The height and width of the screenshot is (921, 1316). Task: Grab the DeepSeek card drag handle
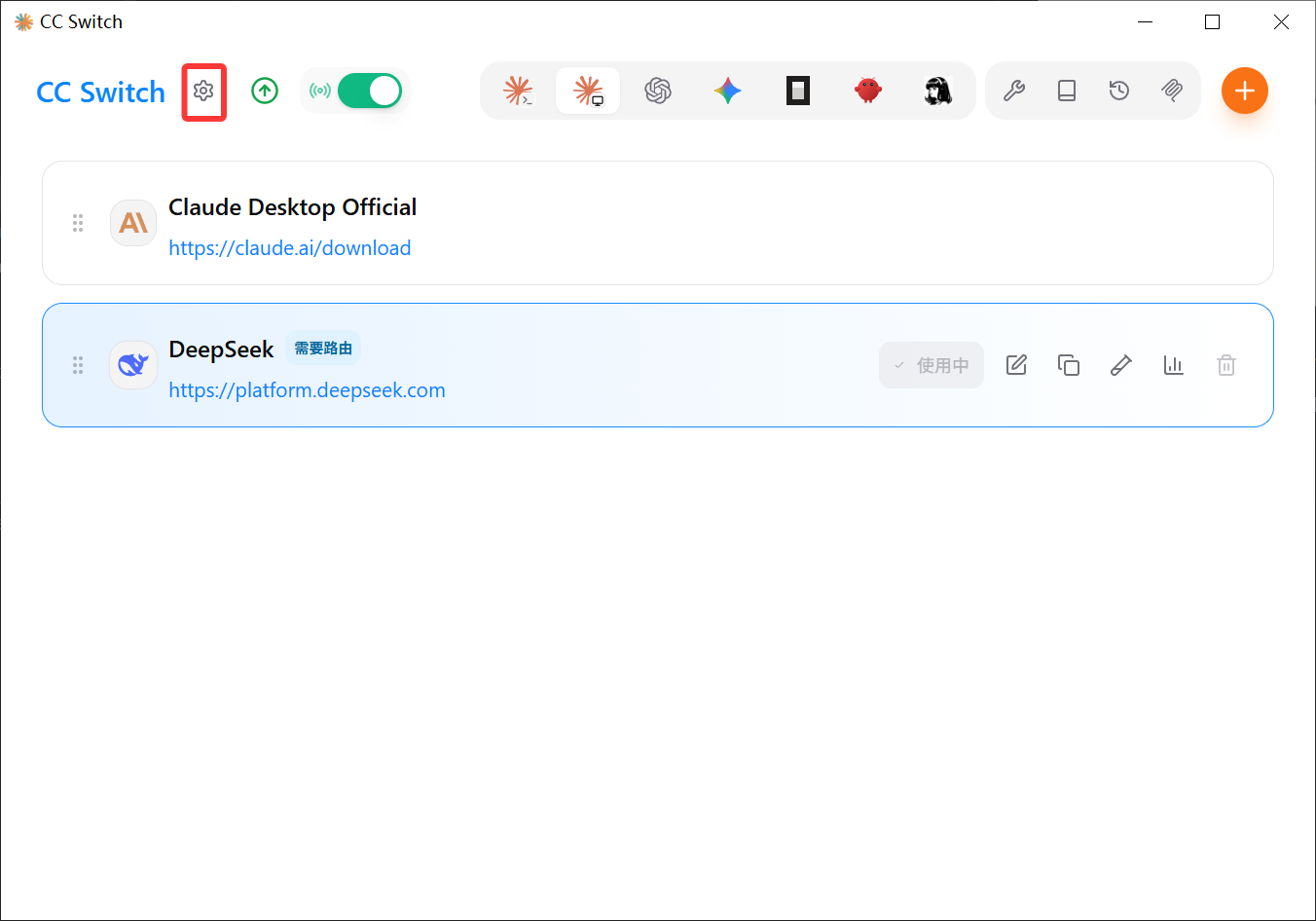pos(78,365)
